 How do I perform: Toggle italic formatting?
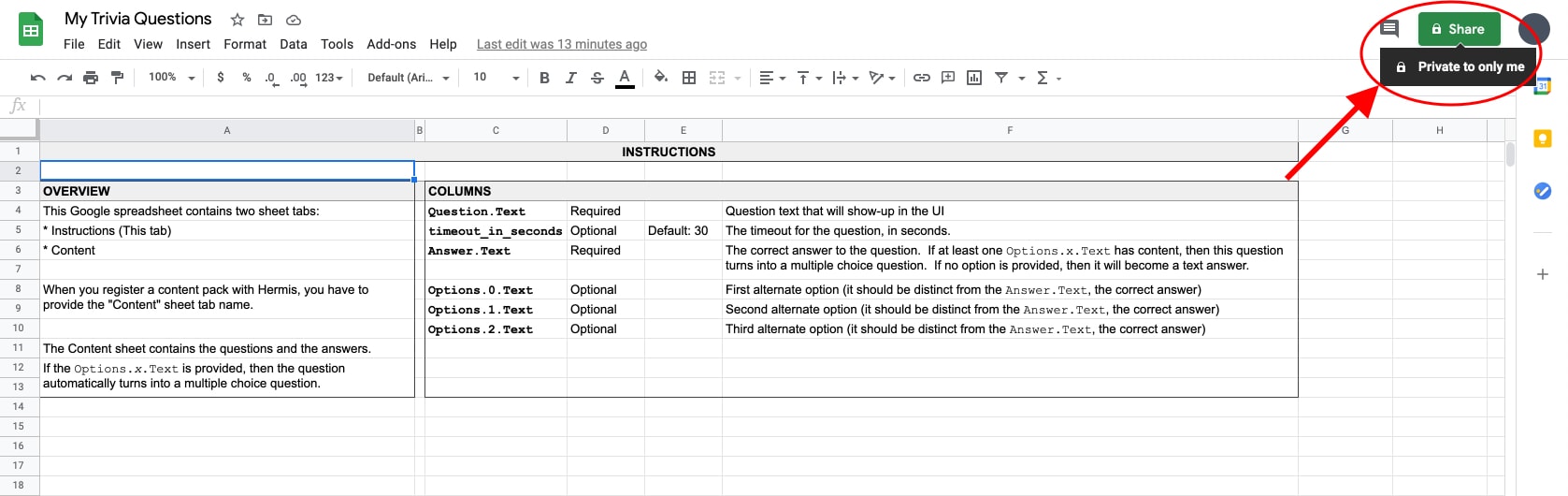click(x=570, y=78)
